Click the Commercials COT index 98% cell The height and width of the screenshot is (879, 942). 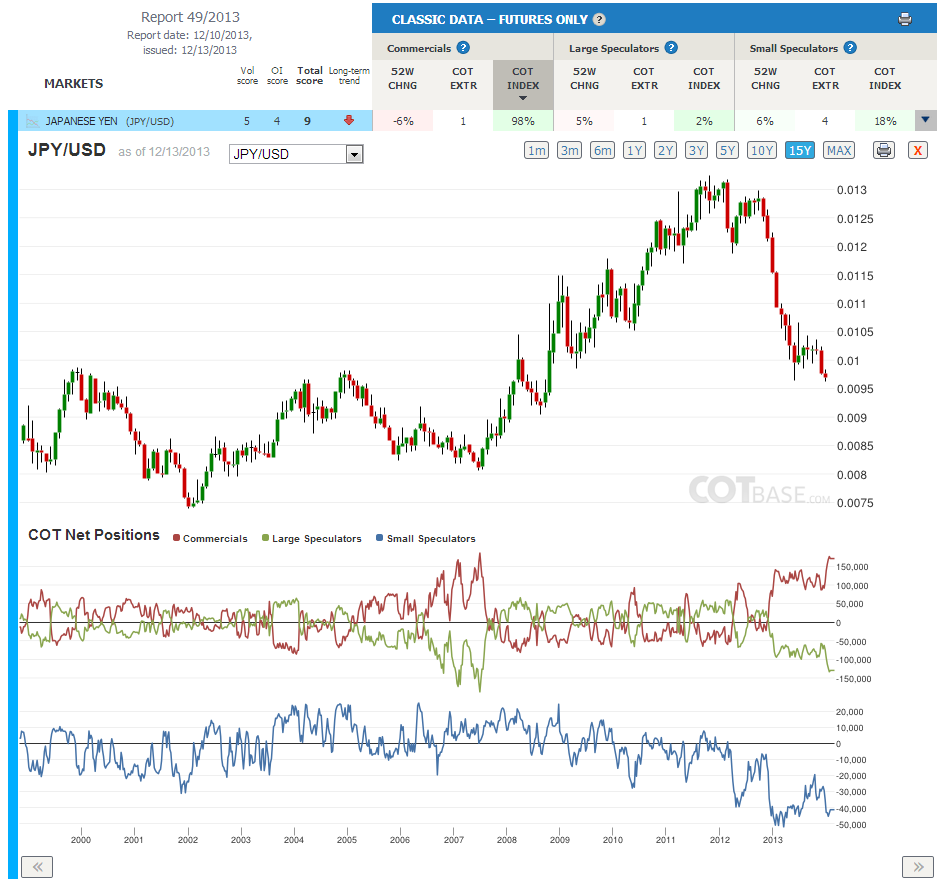[523, 121]
